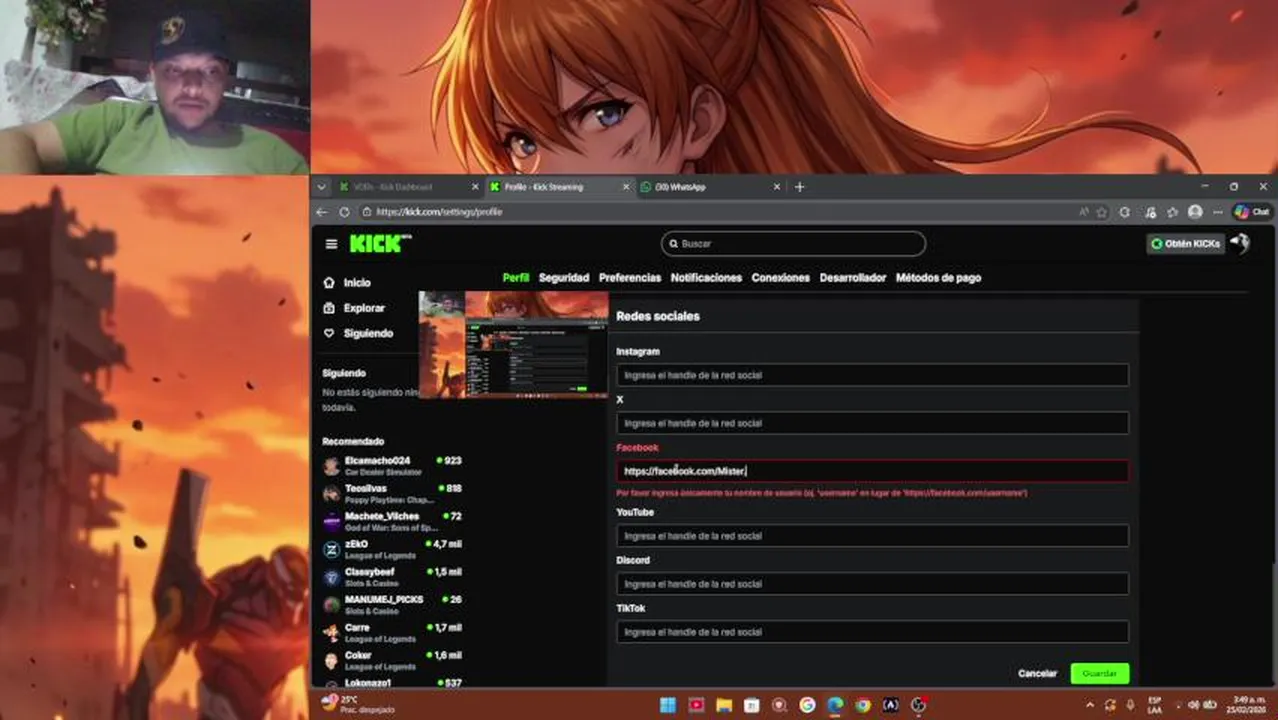
Task: Open the tab list dropdown arrow
Action: point(322,187)
